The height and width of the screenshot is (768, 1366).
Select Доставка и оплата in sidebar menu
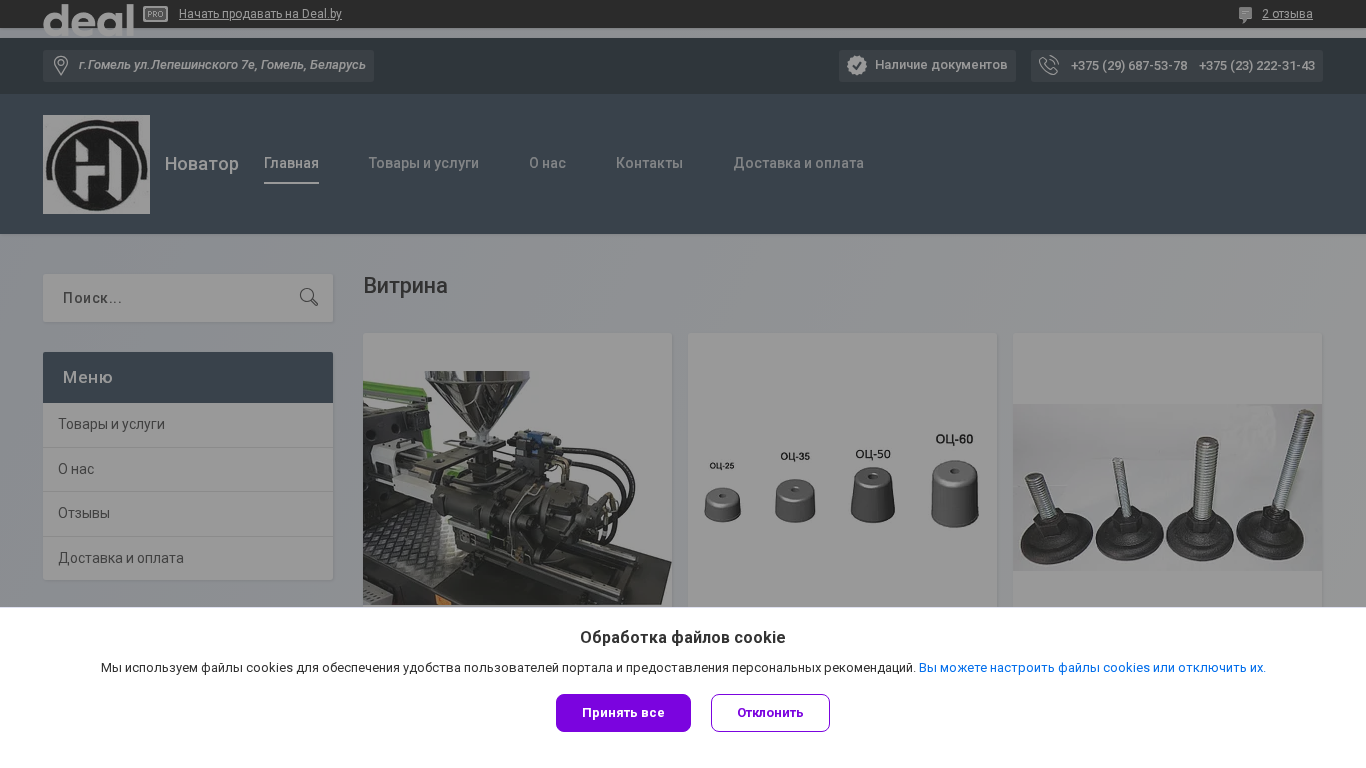click(x=188, y=558)
